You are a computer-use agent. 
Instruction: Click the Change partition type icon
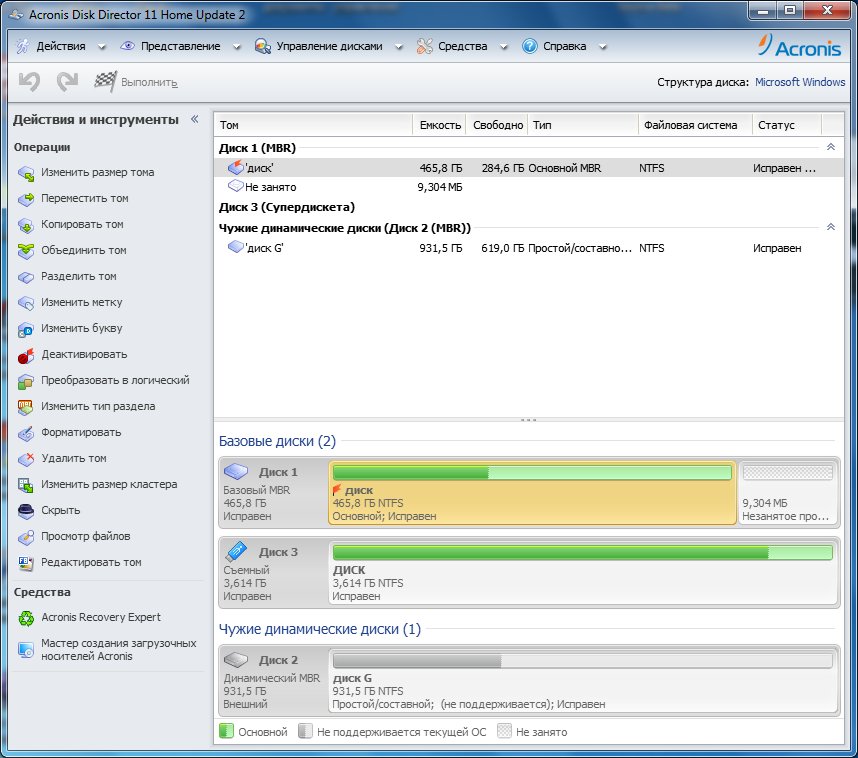tap(26, 407)
